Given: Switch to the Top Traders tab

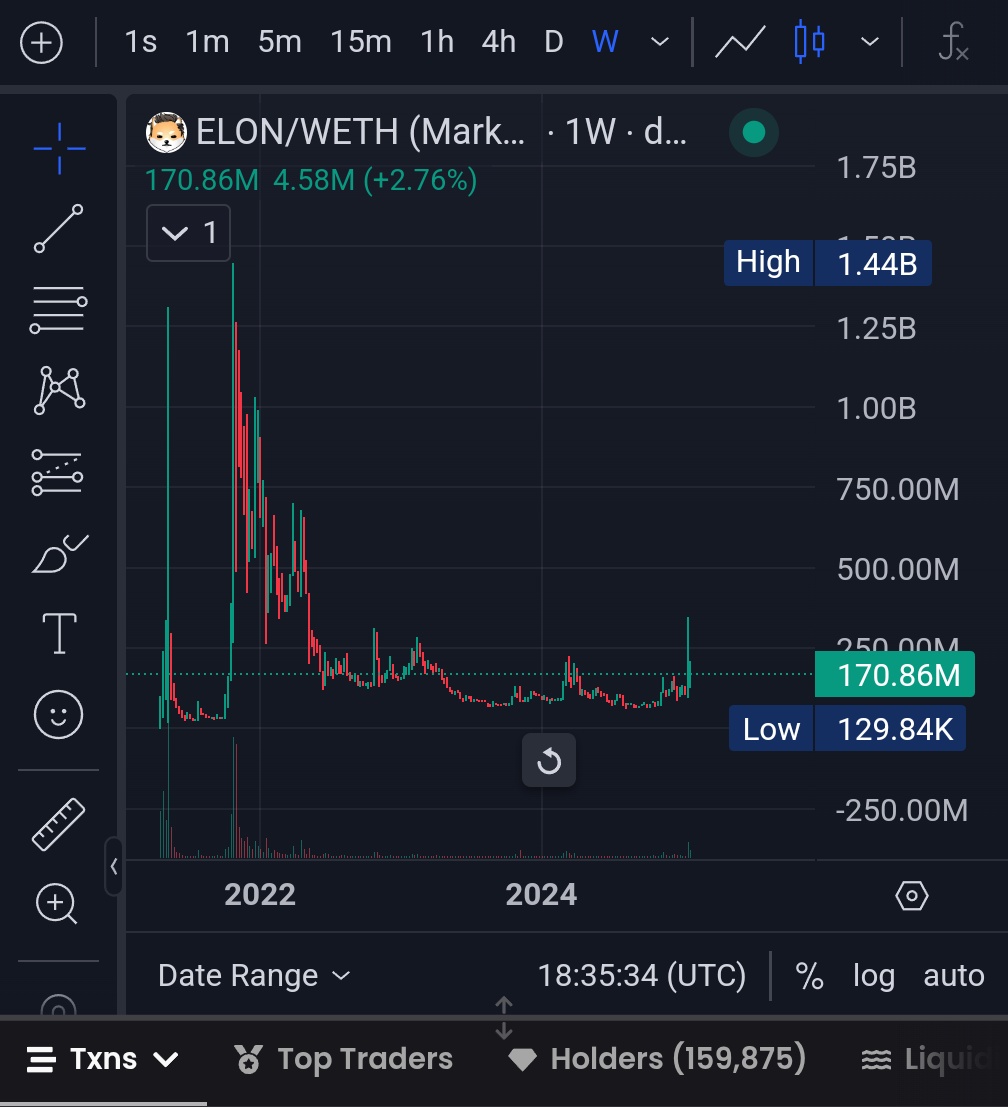Looking at the screenshot, I should (x=343, y=1059).
